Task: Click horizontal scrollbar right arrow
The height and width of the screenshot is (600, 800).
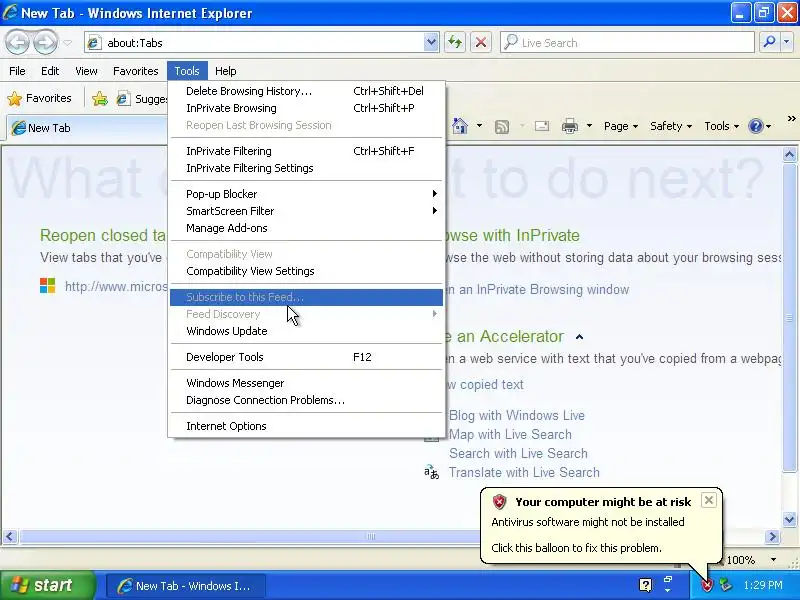Action: pyautogui.click(x=773, y=536)
